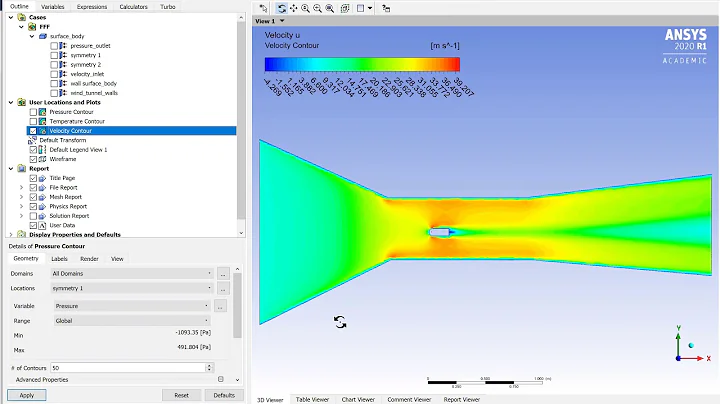Click the ellipsis button beside Locations
Image resolution: width=720 pixels, height=404 pixels.
click(x=223, y=289)
